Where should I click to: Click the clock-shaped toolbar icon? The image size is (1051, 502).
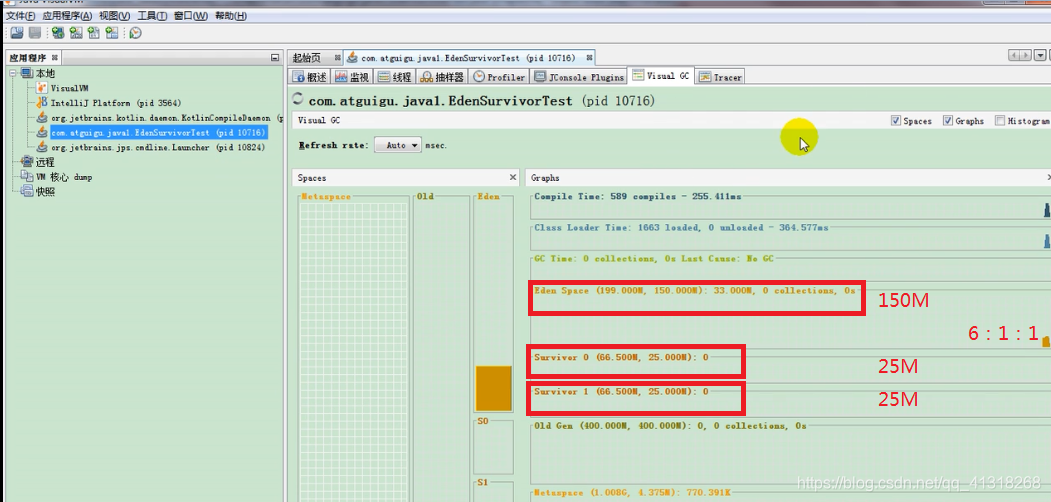click(135, 32)
